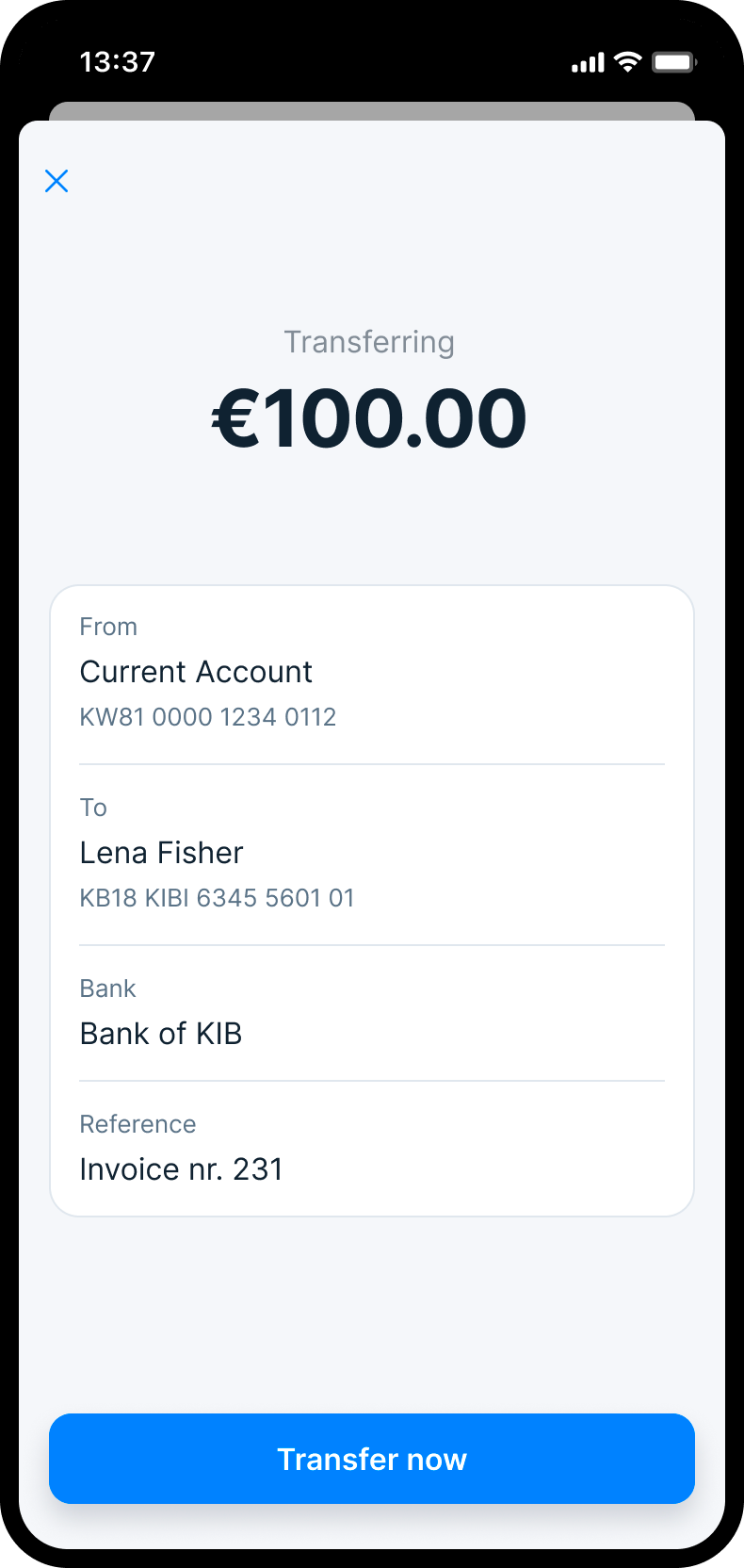Tap the Transferring heading text
744x1568 pixels.
pos(369,342)
